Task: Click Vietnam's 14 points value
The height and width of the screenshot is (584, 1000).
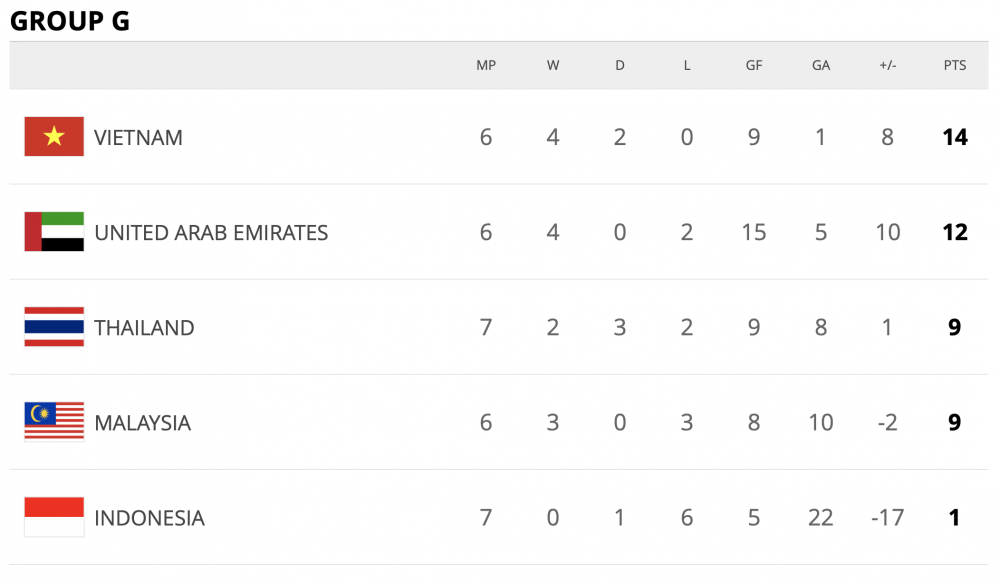Action: coord(955,137)
